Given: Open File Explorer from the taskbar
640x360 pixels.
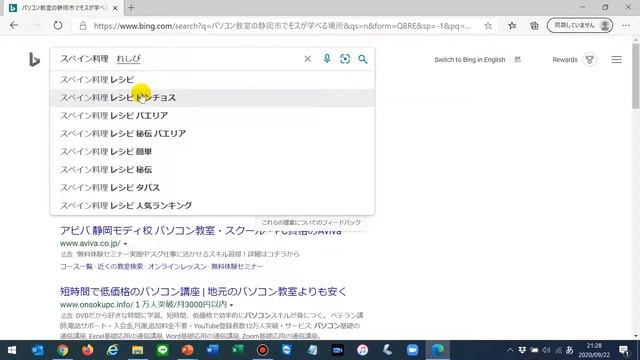Looking at the screenshot, I should 137,350.
